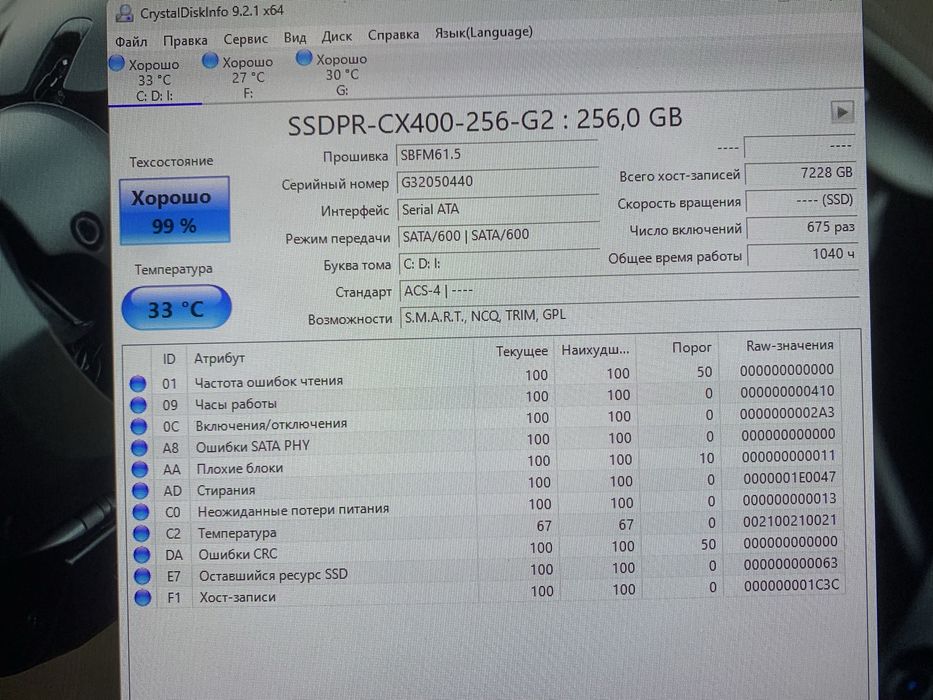Image resolution: width=933 pixels, height=700 pixels.
Task: Click the ID column header
Action: [169, 359]
